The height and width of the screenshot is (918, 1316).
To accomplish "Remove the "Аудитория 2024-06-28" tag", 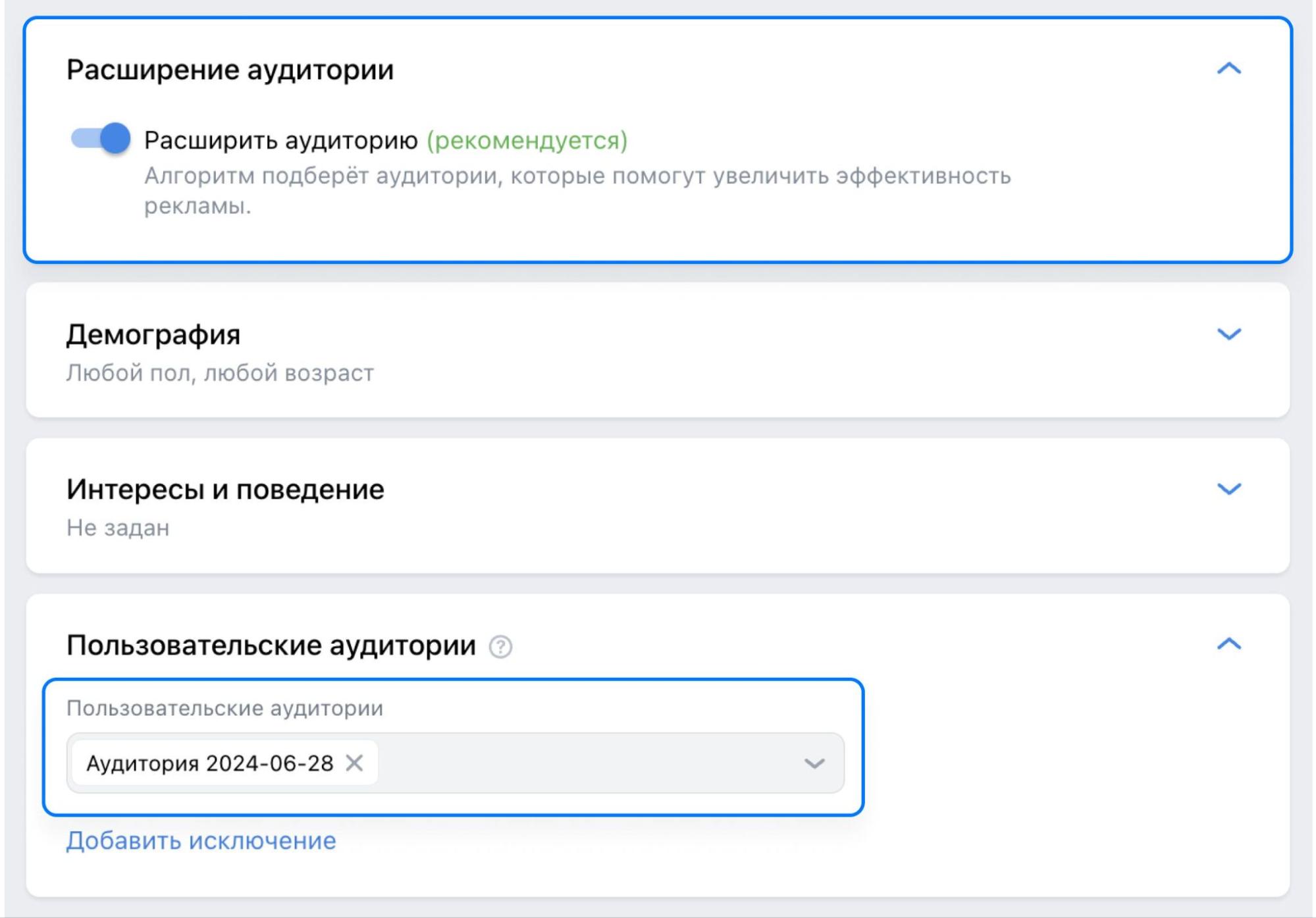I will pos(354,763).
